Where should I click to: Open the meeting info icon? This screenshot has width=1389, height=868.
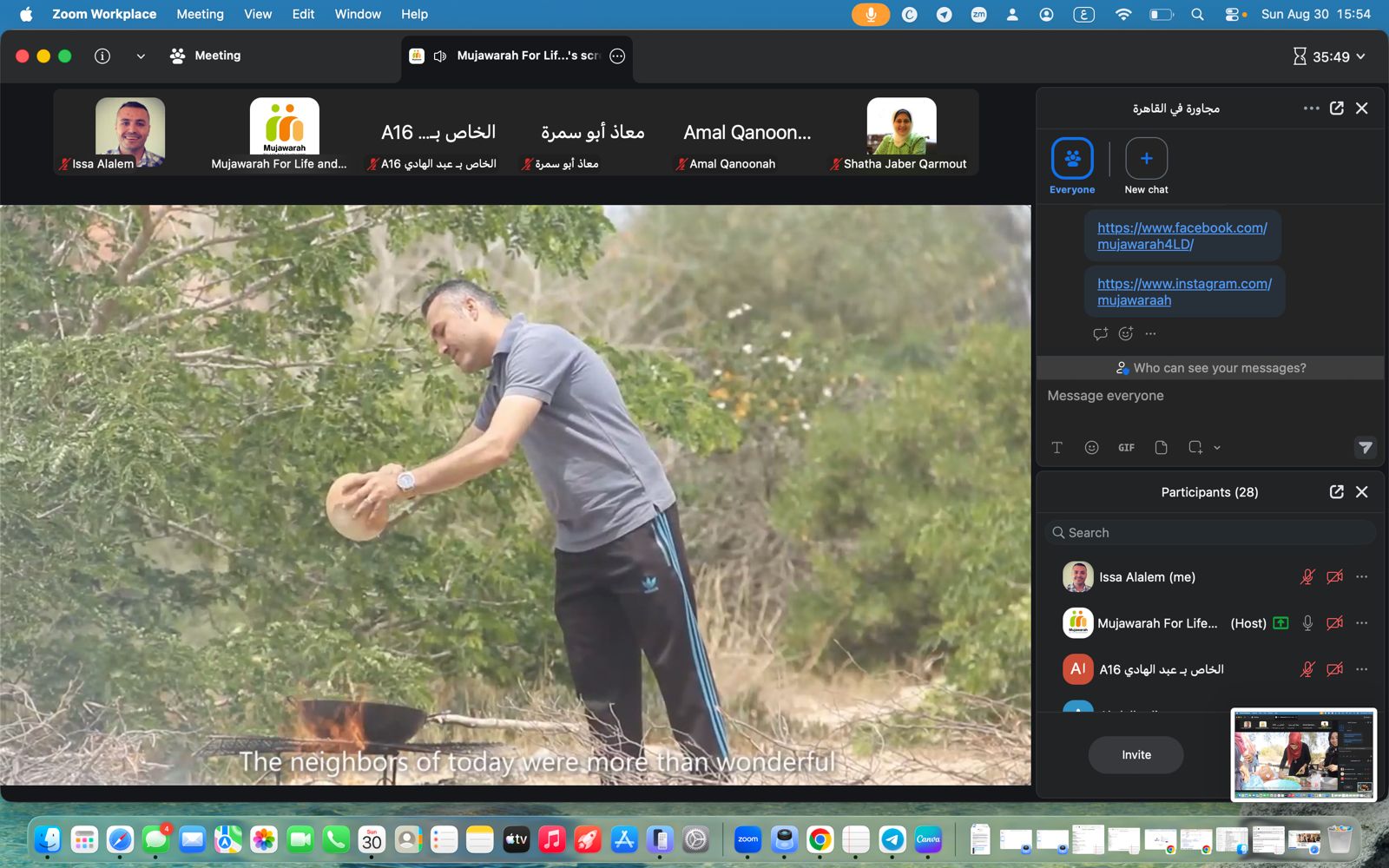point(102,56)
